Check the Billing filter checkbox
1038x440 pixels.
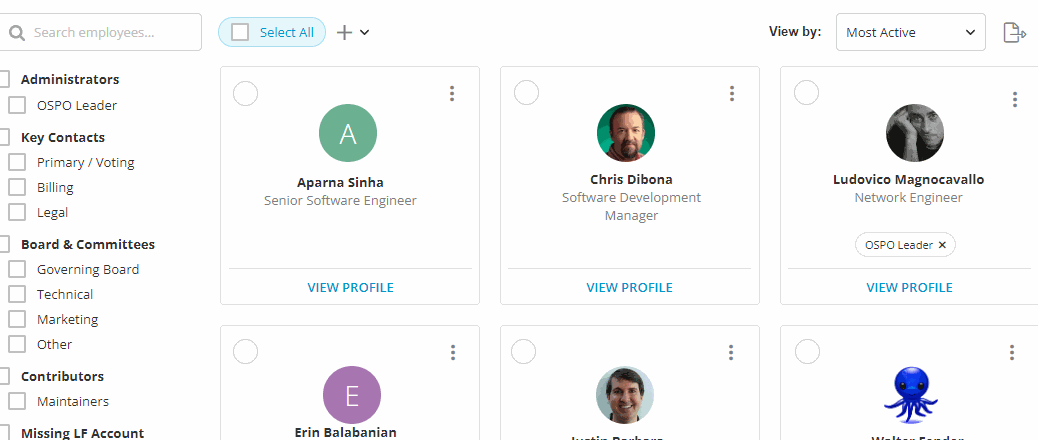[17, 187]
